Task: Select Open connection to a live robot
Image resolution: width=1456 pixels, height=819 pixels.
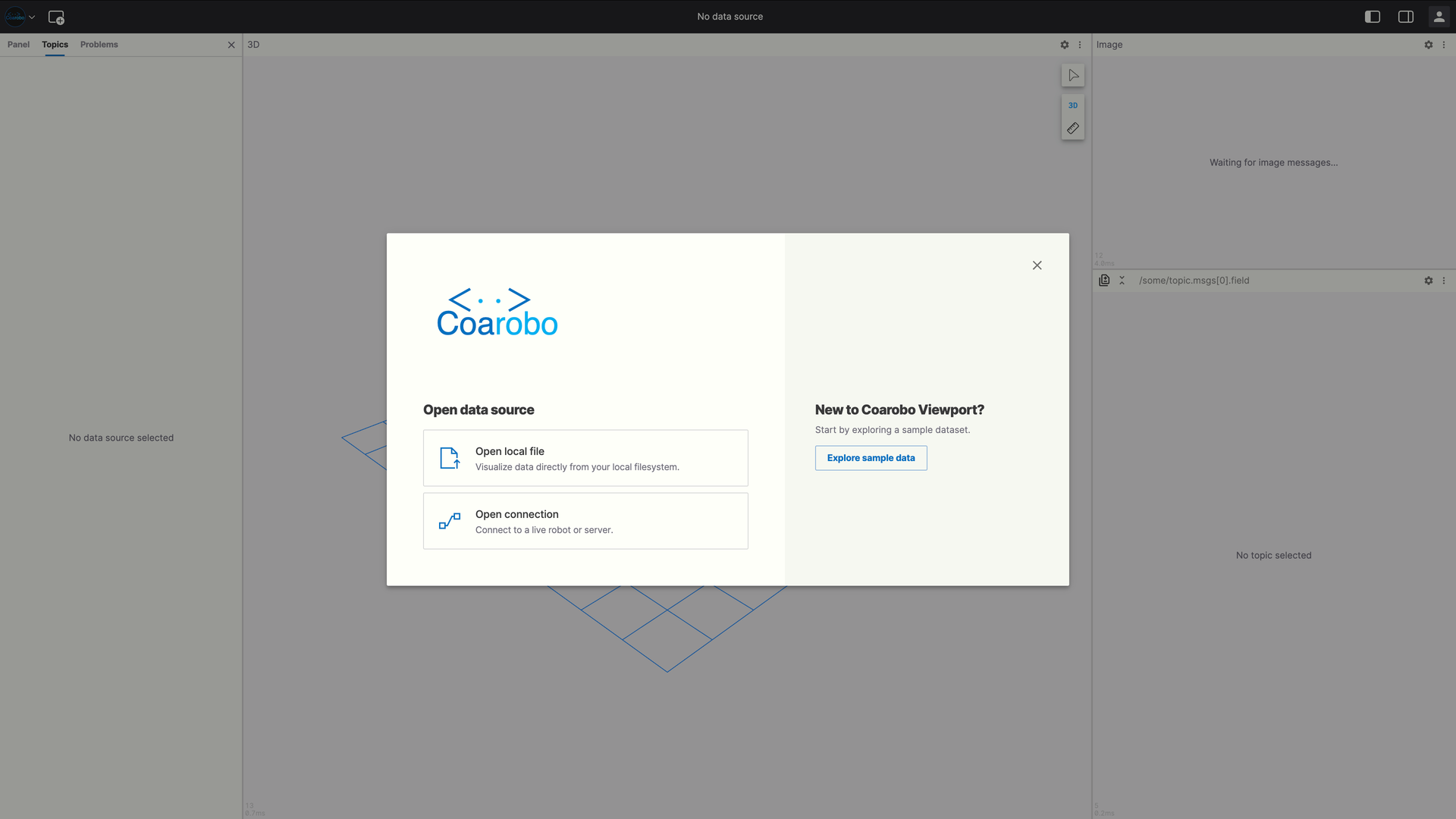Action: pos(585,521)
